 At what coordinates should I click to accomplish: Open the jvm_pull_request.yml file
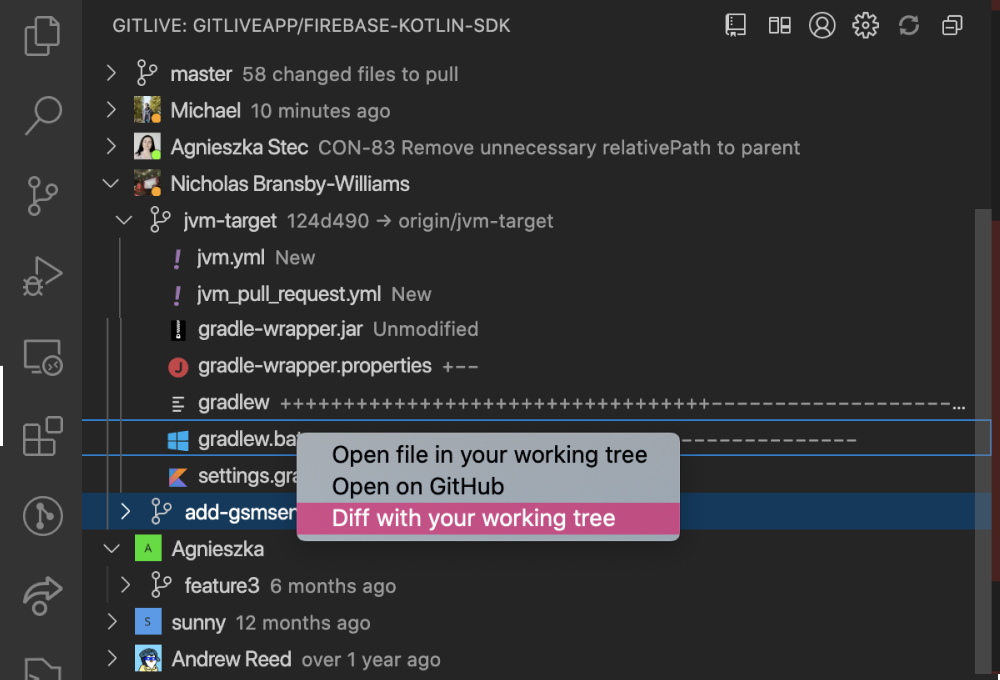click(x=289, y=294)
